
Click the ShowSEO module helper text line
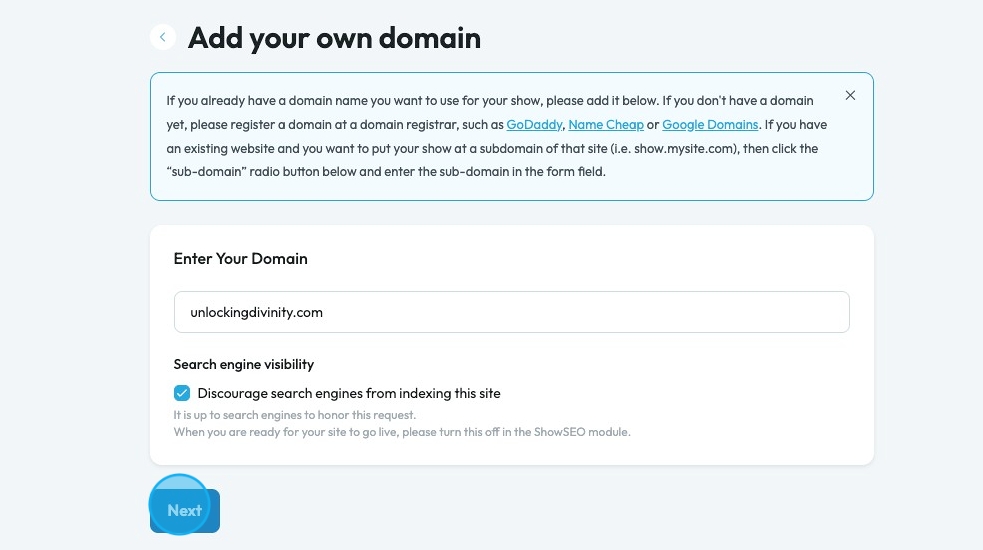click(x=402, y=432)
